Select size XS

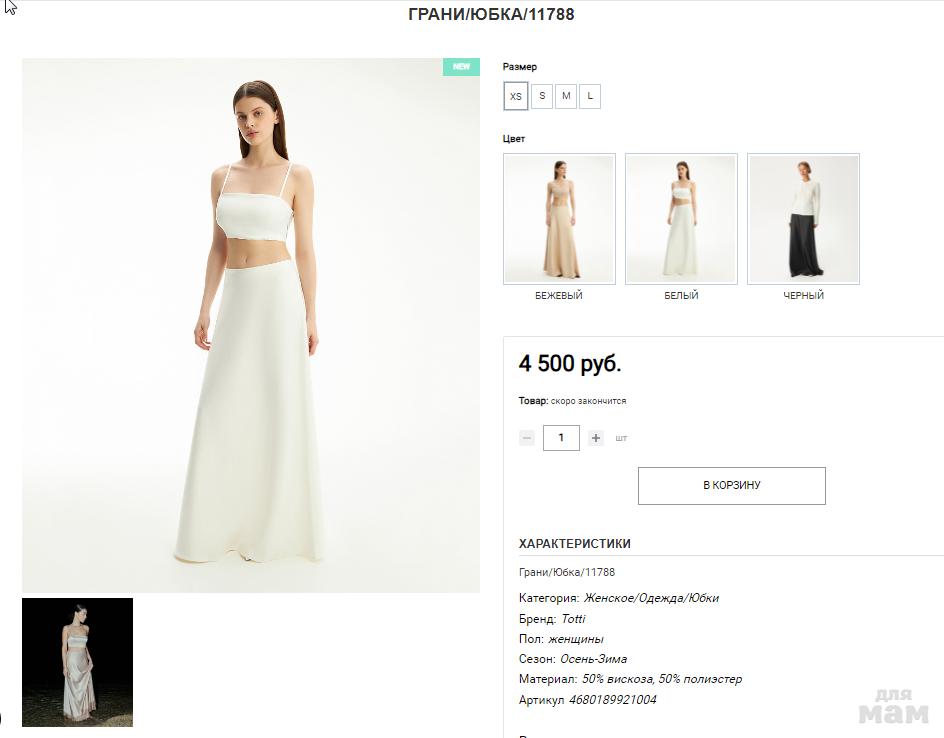(516, 96)
